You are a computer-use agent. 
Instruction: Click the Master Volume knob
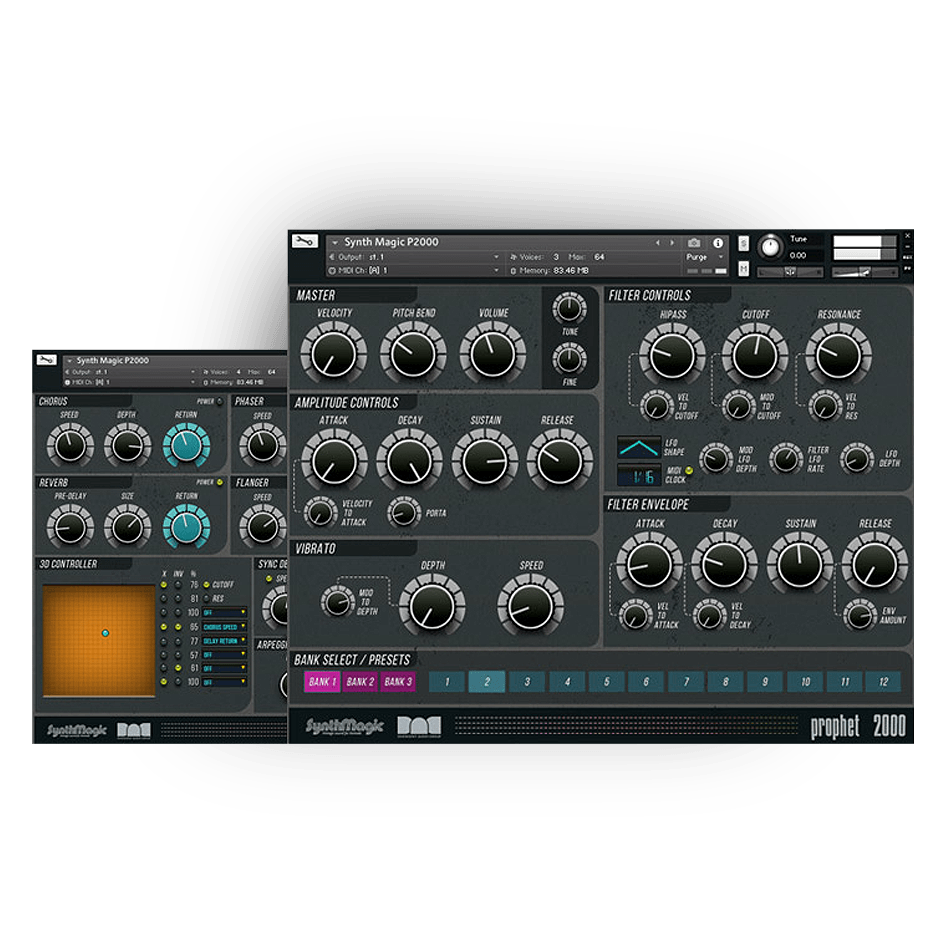[493, 353]
